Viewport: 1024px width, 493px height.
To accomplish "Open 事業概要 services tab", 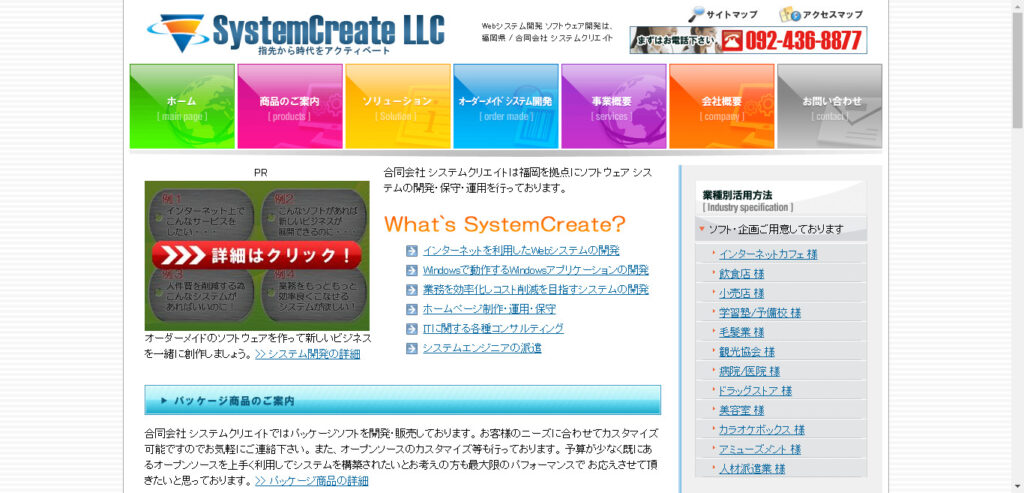I will tap(613, 106).
